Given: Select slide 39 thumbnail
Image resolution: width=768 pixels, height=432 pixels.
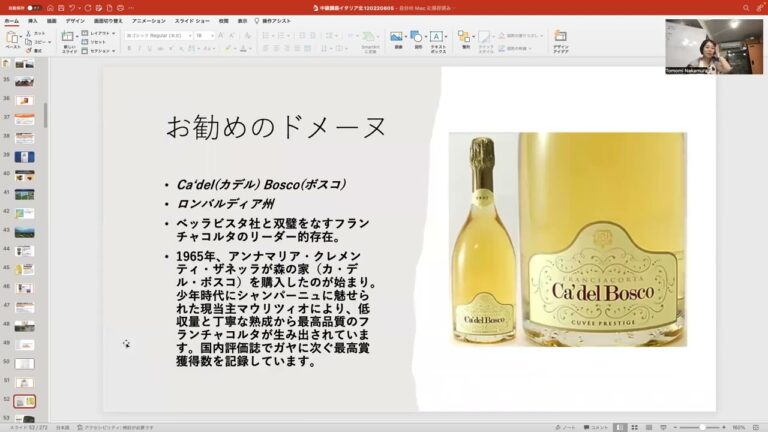Looking at the screenshot, I should pyautogui.click(x=24, y=157).
